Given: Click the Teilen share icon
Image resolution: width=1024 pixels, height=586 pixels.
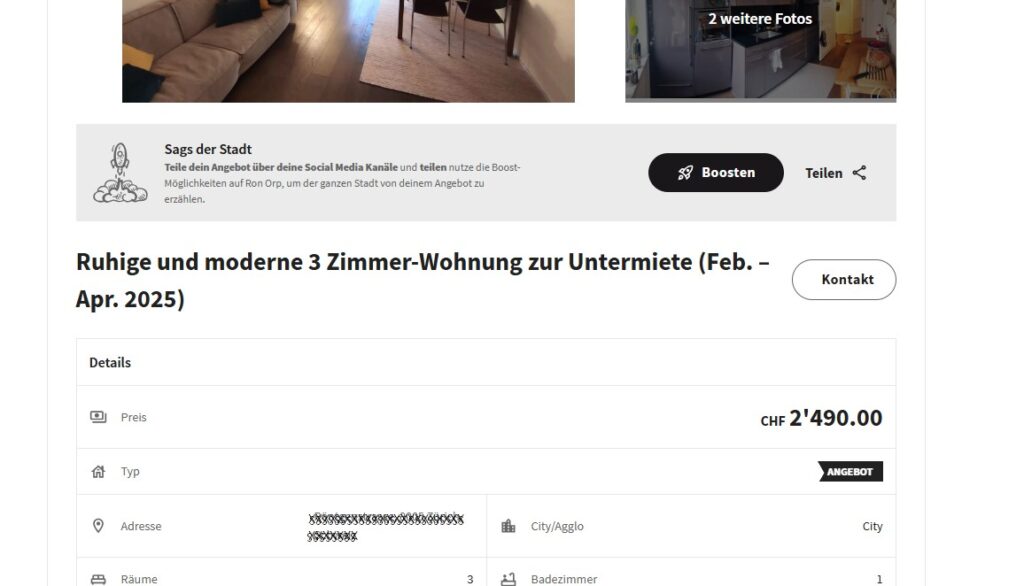Looking at the screenshot, I should (x=859, y=173).
